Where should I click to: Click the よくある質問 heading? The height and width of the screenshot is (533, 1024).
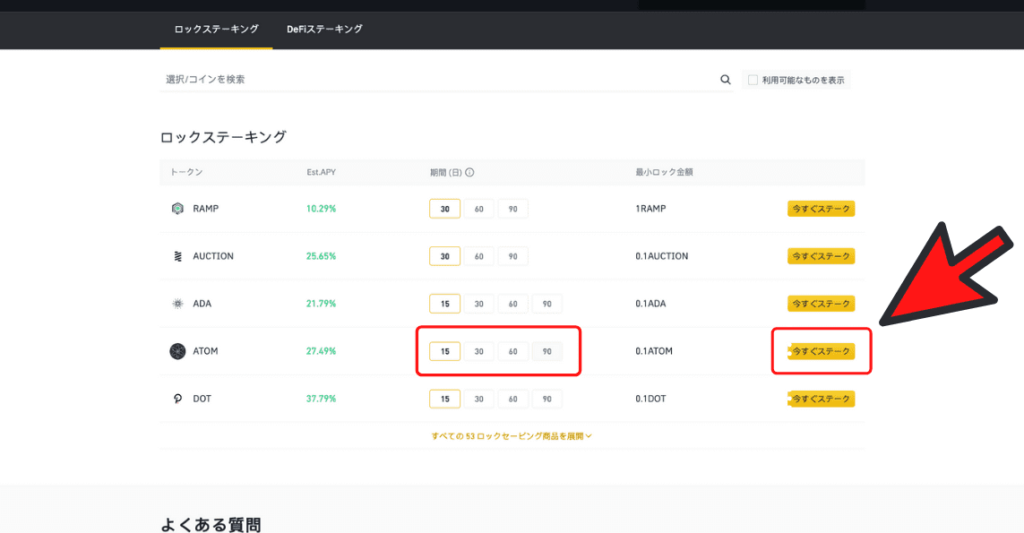coord(211,525)
